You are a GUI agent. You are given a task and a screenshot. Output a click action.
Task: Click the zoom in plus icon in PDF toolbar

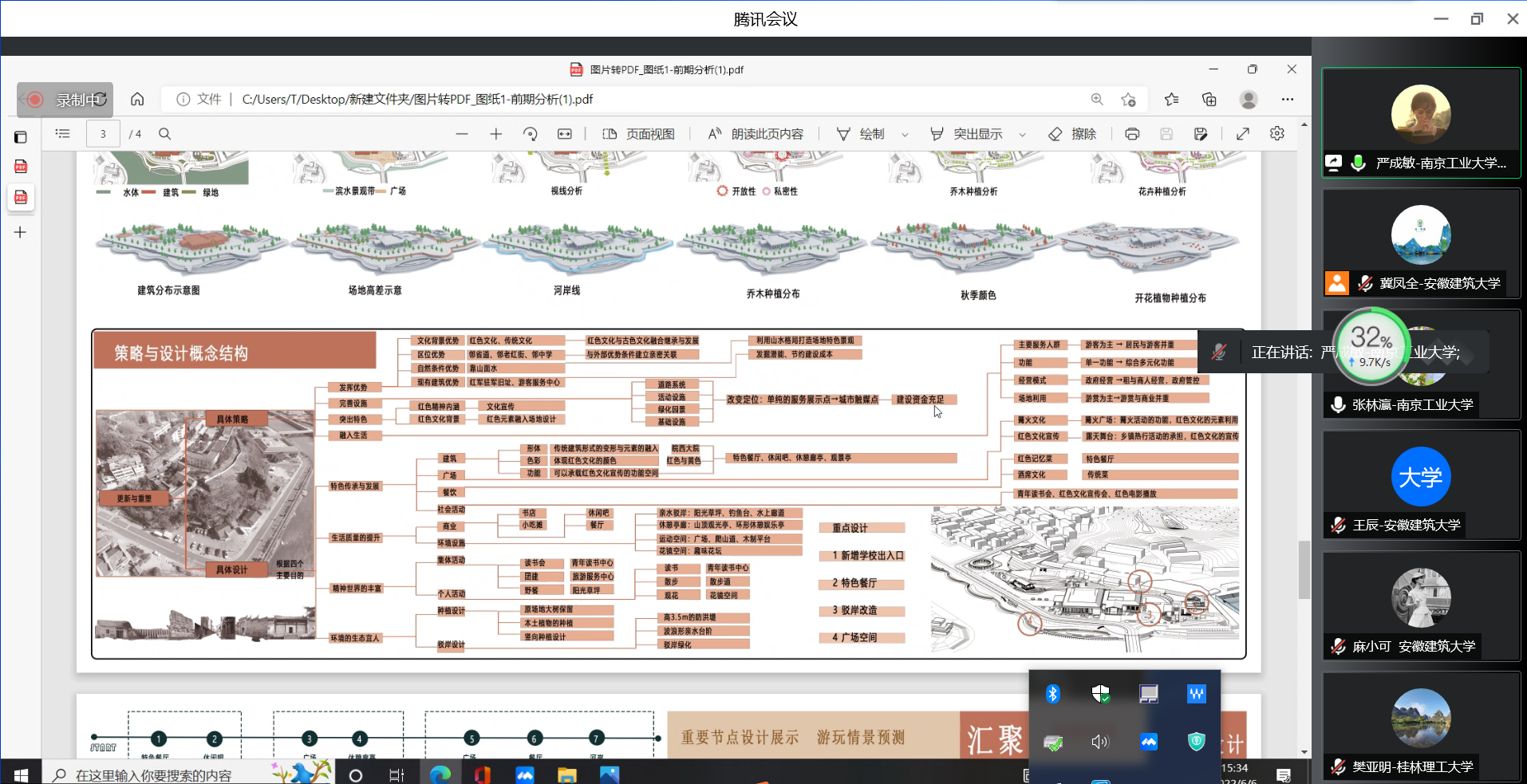click(x=495, y=134)
